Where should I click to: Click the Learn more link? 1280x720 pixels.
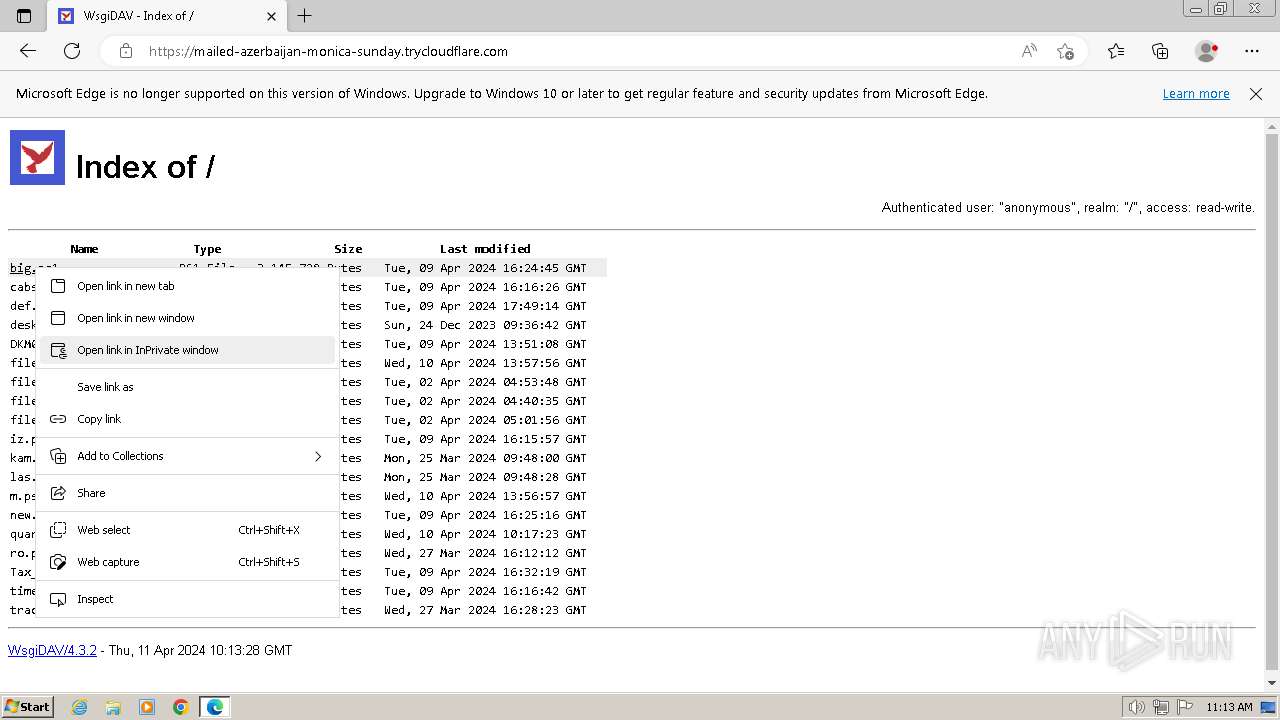point(1196,94)
